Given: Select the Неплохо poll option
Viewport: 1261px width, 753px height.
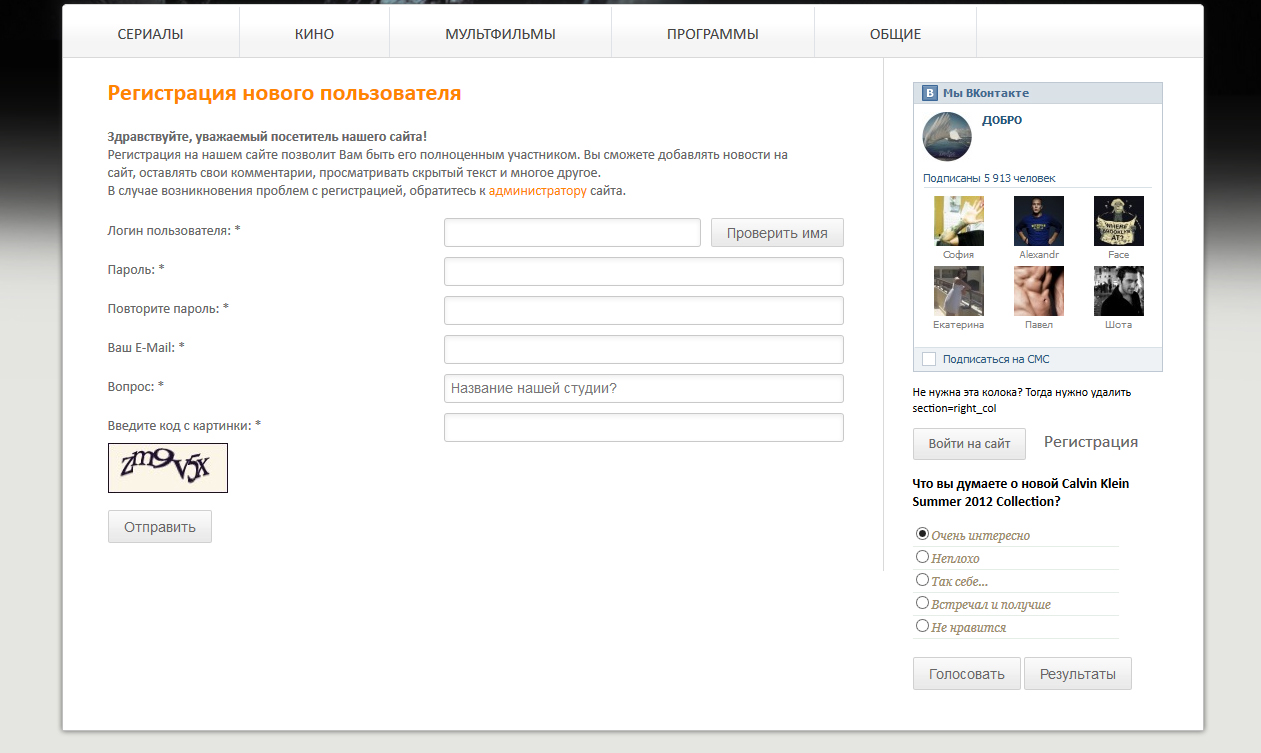Looking at the screenshot, I should 922,556.
